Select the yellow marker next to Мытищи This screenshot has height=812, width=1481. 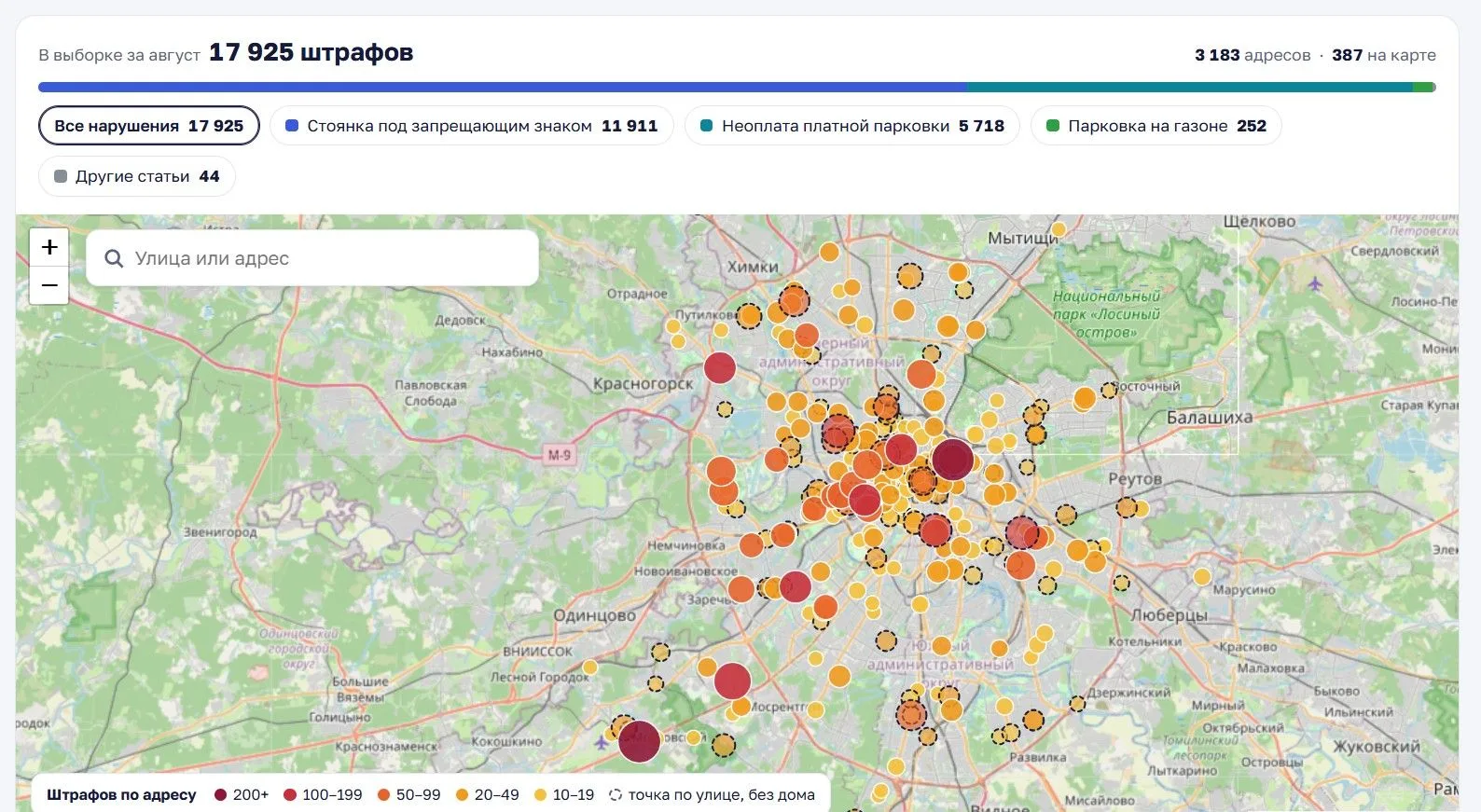pyautogui.click(x=1058, y=229)
